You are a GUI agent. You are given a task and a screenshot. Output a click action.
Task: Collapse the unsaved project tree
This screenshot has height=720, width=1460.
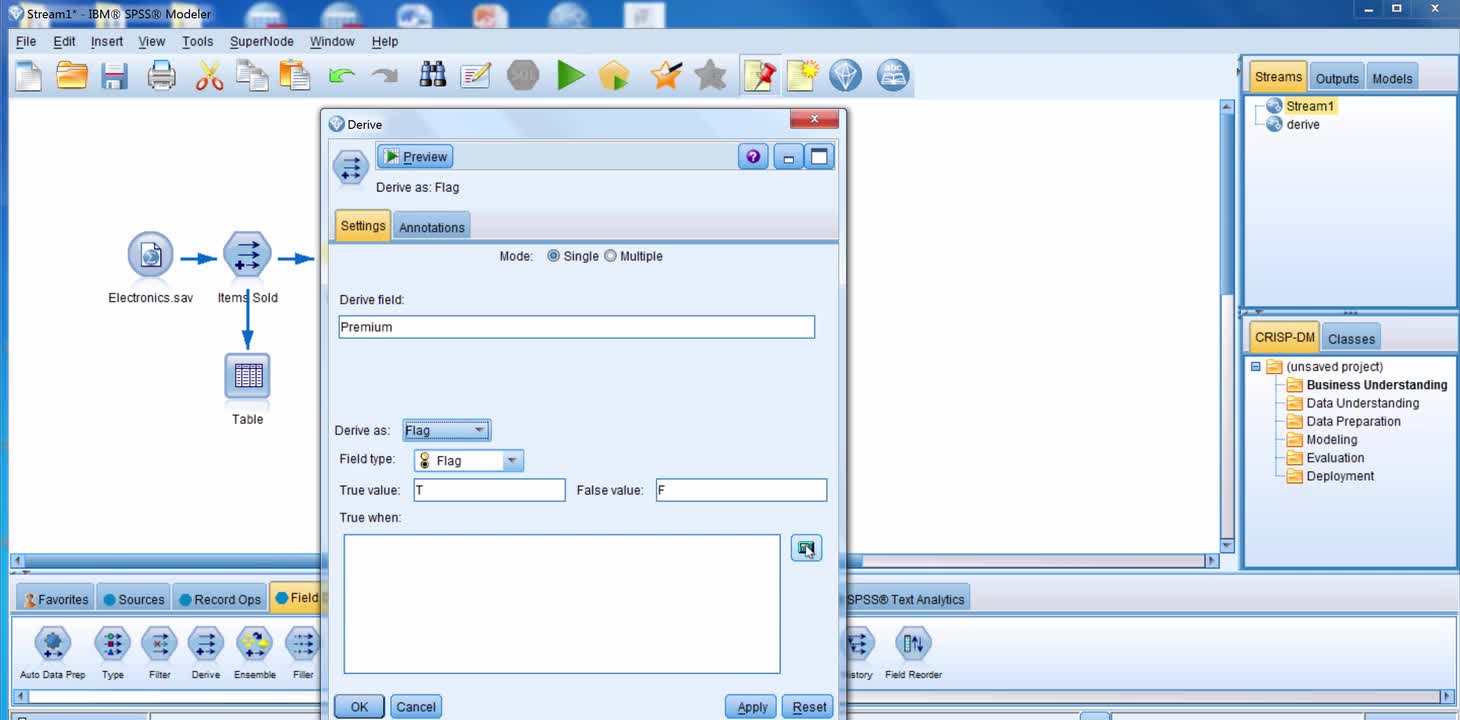(x=1256, y=367)
